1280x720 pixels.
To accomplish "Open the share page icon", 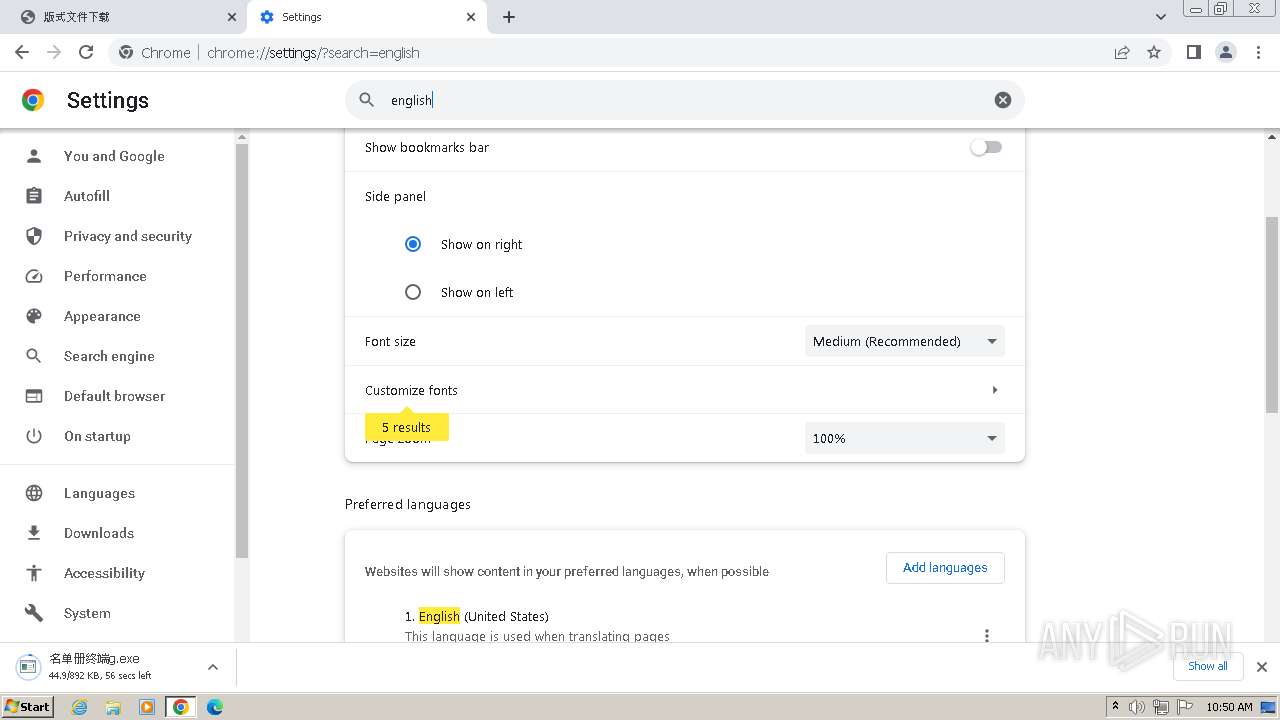I will 1122,52.
